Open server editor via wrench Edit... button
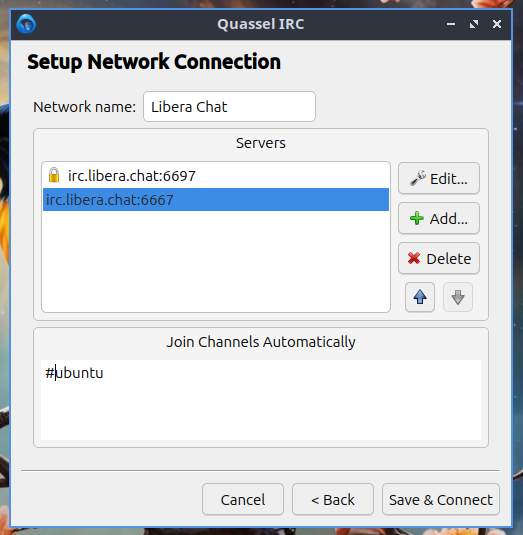 [439, 178]
